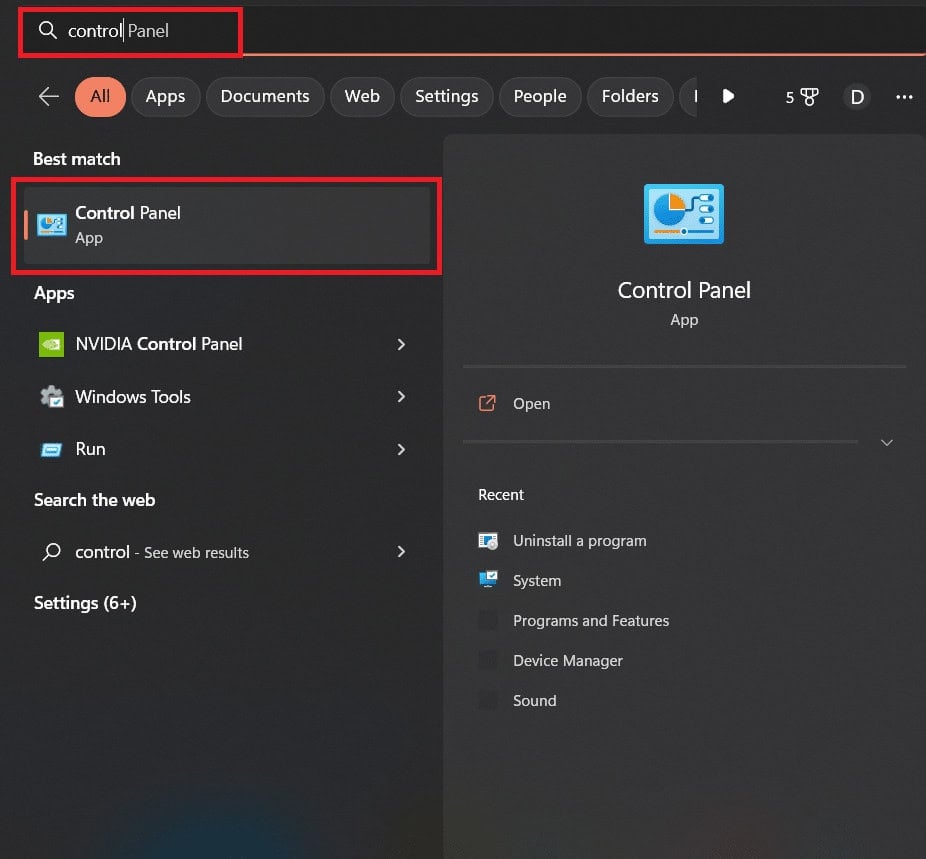Click the Open button for Control Panel
Viewport: 926px width, 859px height.
[531, 403]
